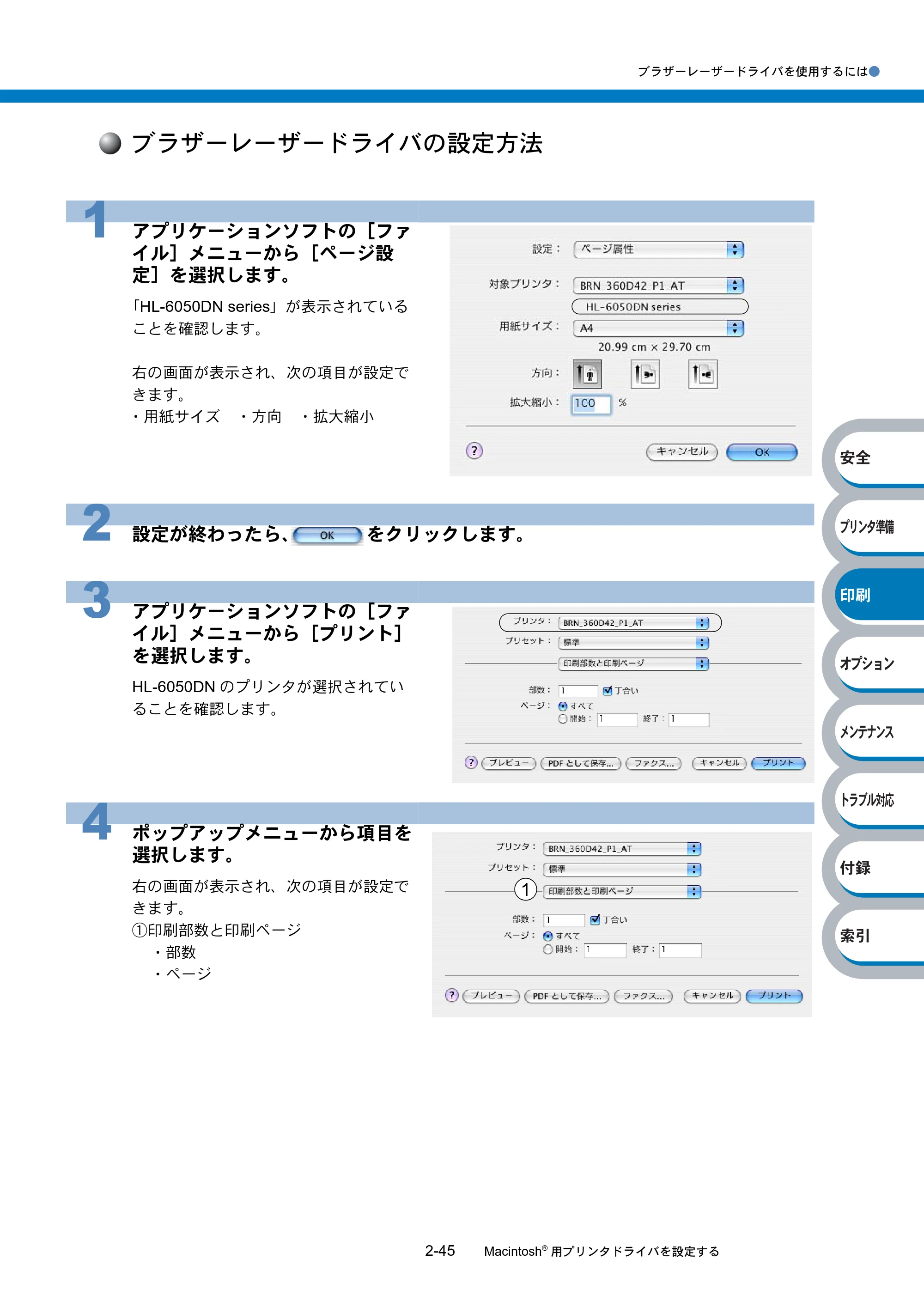924x1308 pixels.
Task: Select portrait orientation icon in page setup
Action: pyautogui.click(x=587, y=374)
